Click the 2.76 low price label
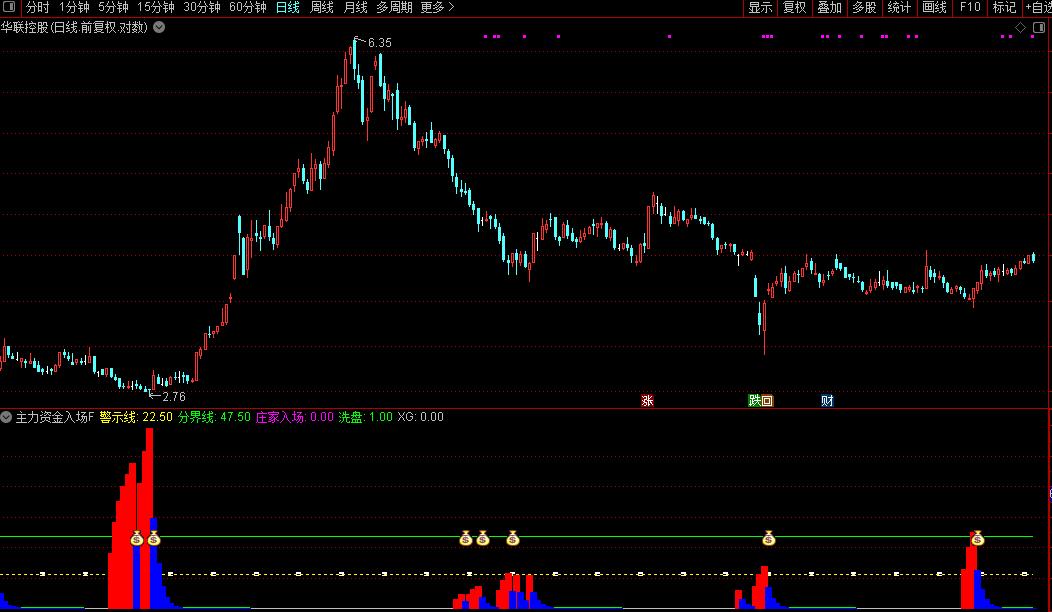This screenshot has width=1052, height=612. [x=174, y=397]
